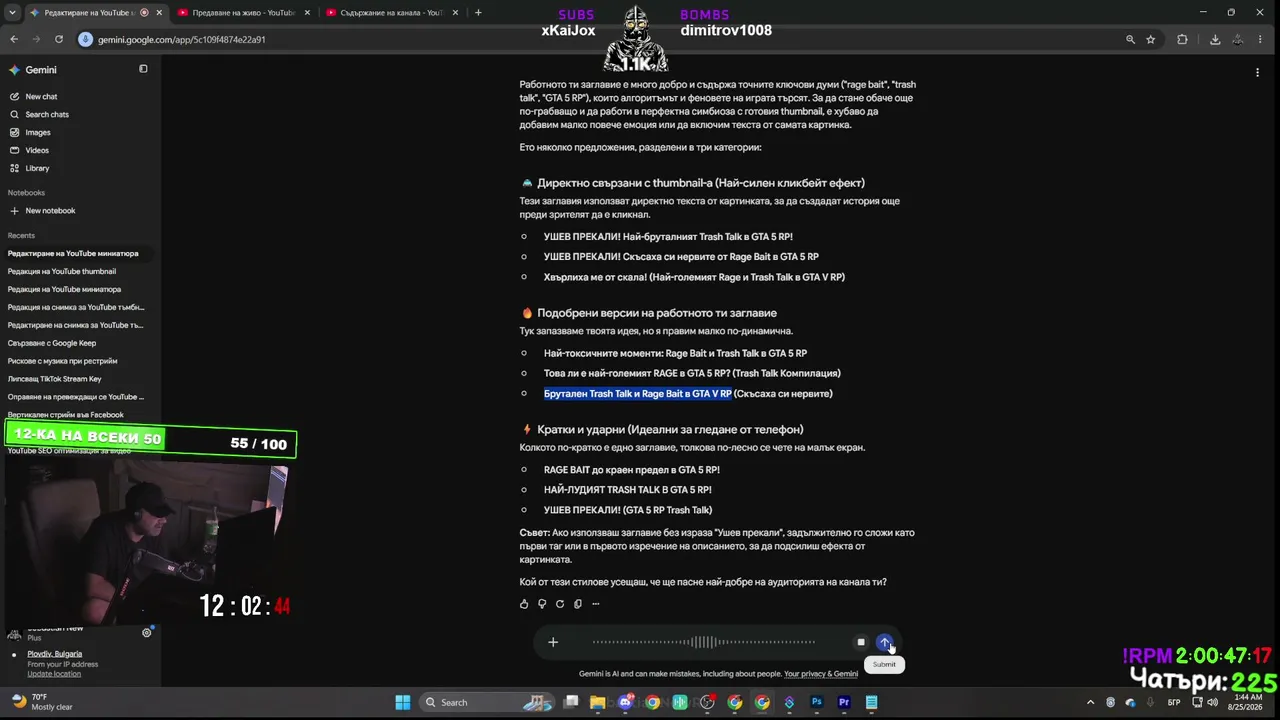
Task: Copy the Gemini response
Action: [578, 604]
